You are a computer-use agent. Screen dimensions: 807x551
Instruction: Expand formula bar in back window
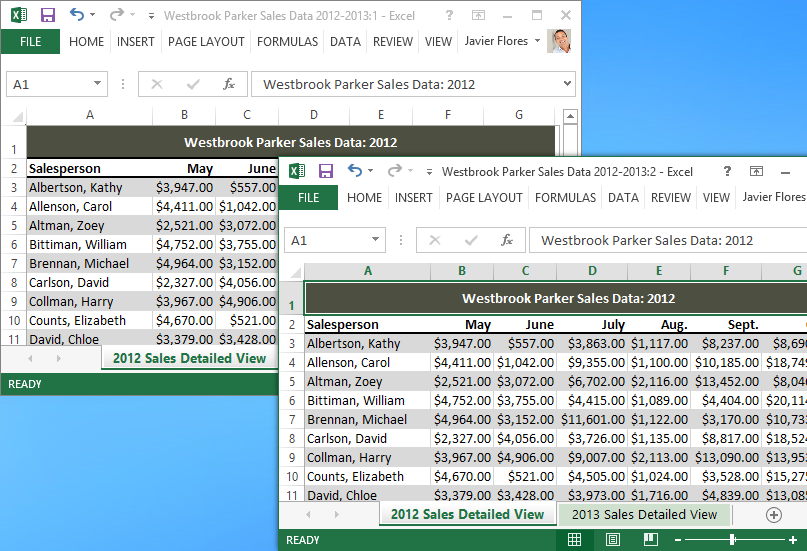coord(567,83)
